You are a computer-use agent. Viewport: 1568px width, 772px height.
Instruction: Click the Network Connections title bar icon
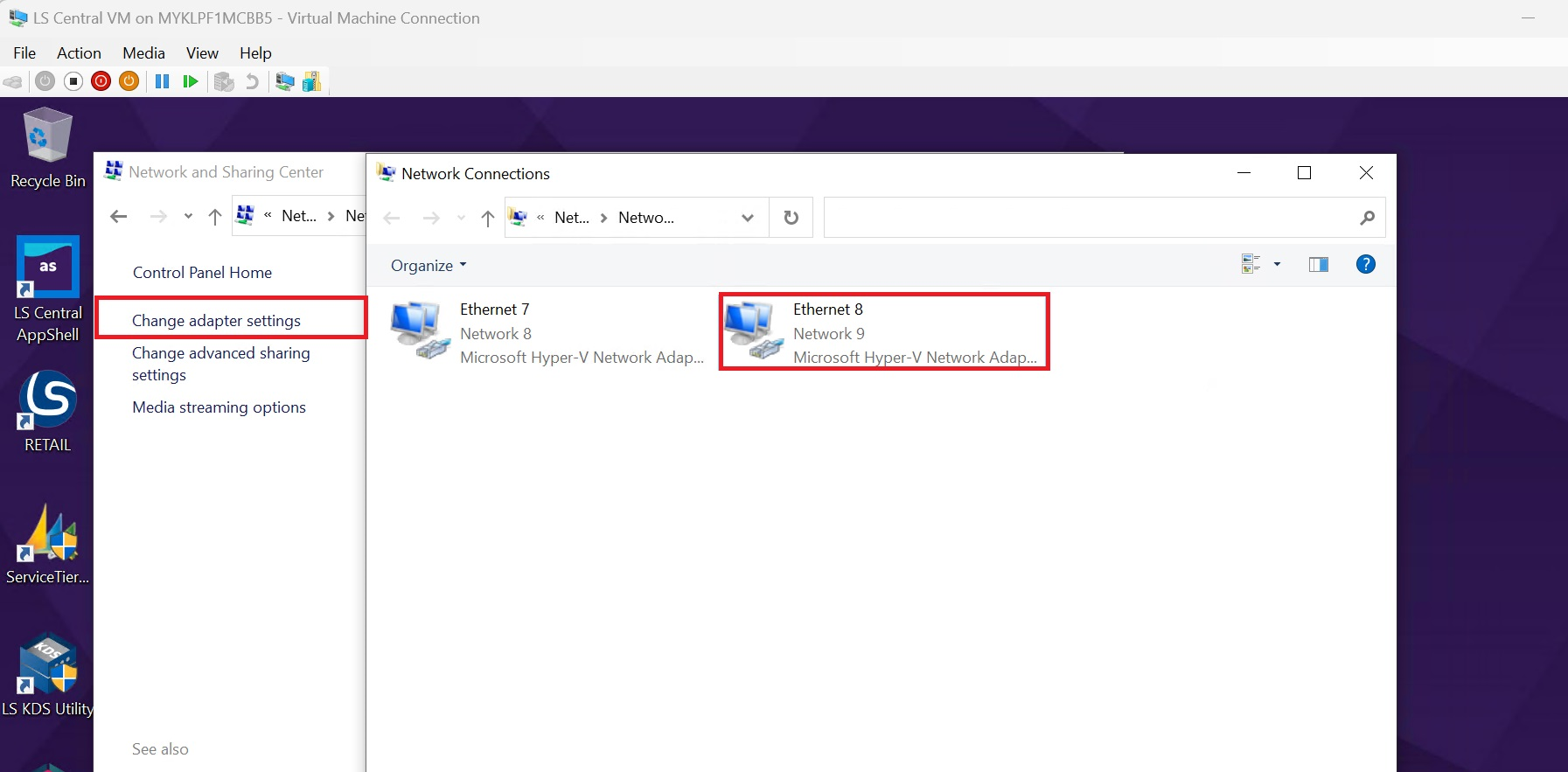tap(386, 172)
